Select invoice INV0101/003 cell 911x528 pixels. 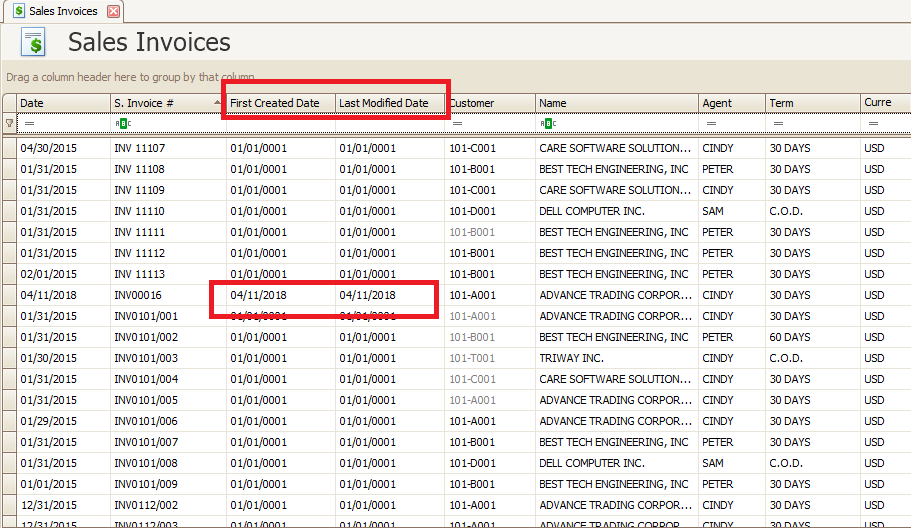(x=168, y=358)
